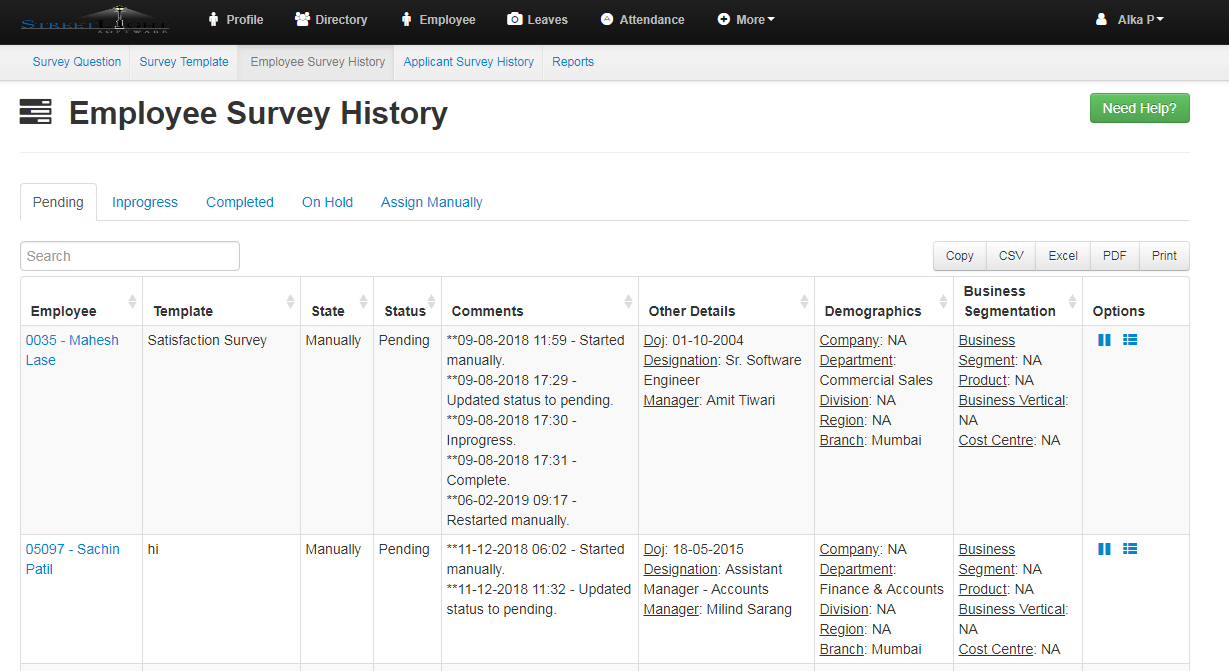The width and height of the screenshot is (1229, 671).
Task: Switch to the Completed tab
Action: point(240,202)
